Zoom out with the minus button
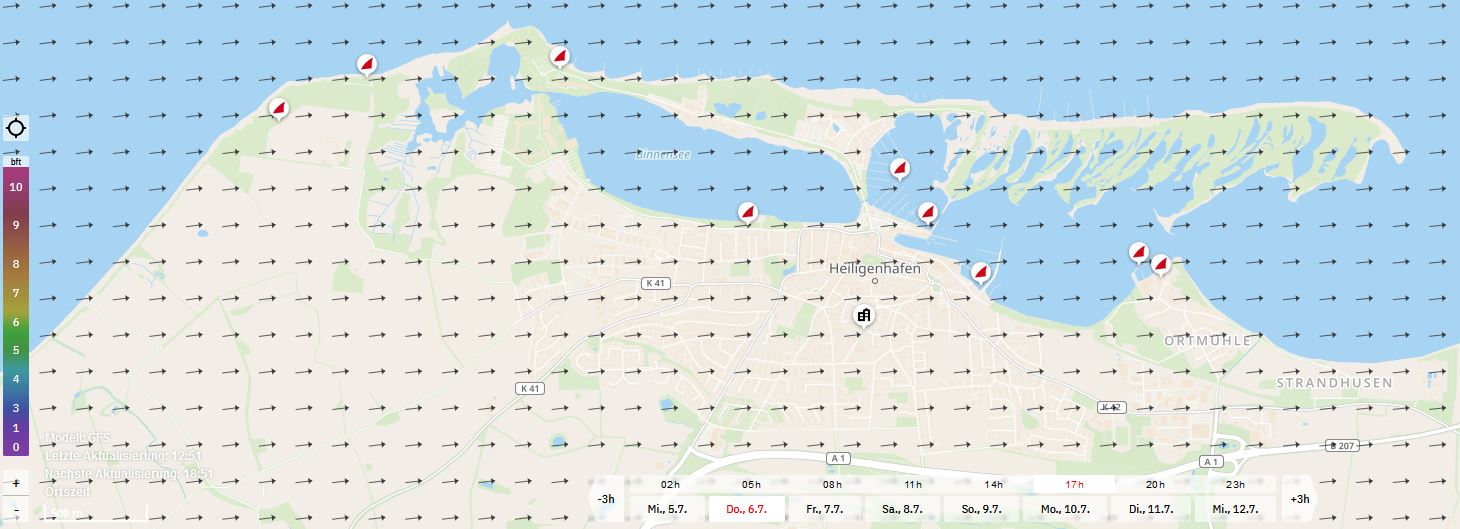The width and height of the screenshot is (1460, 529). (16, 512)
